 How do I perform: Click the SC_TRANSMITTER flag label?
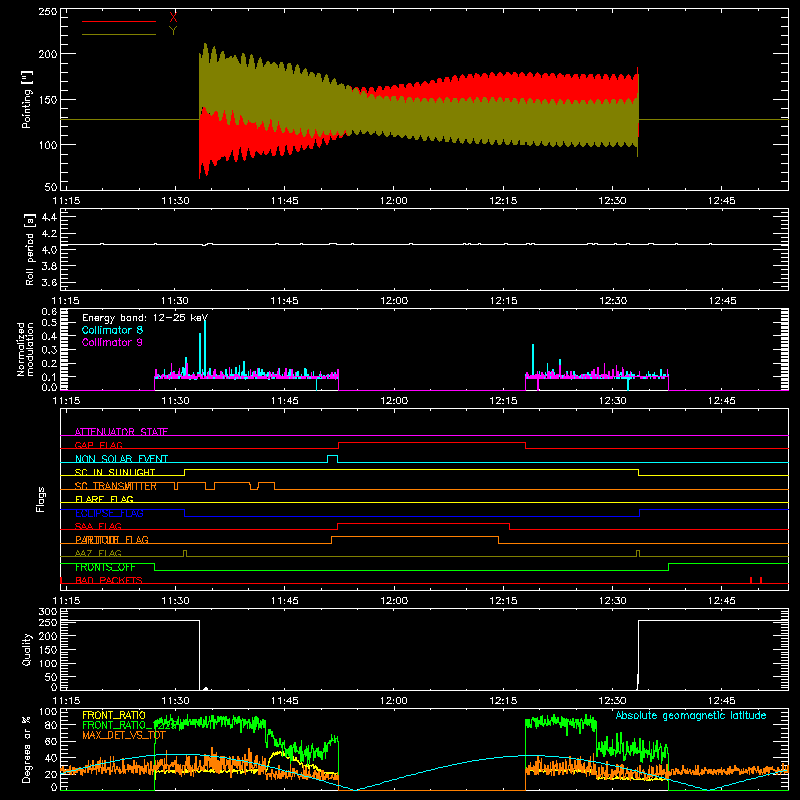[116, 486]
